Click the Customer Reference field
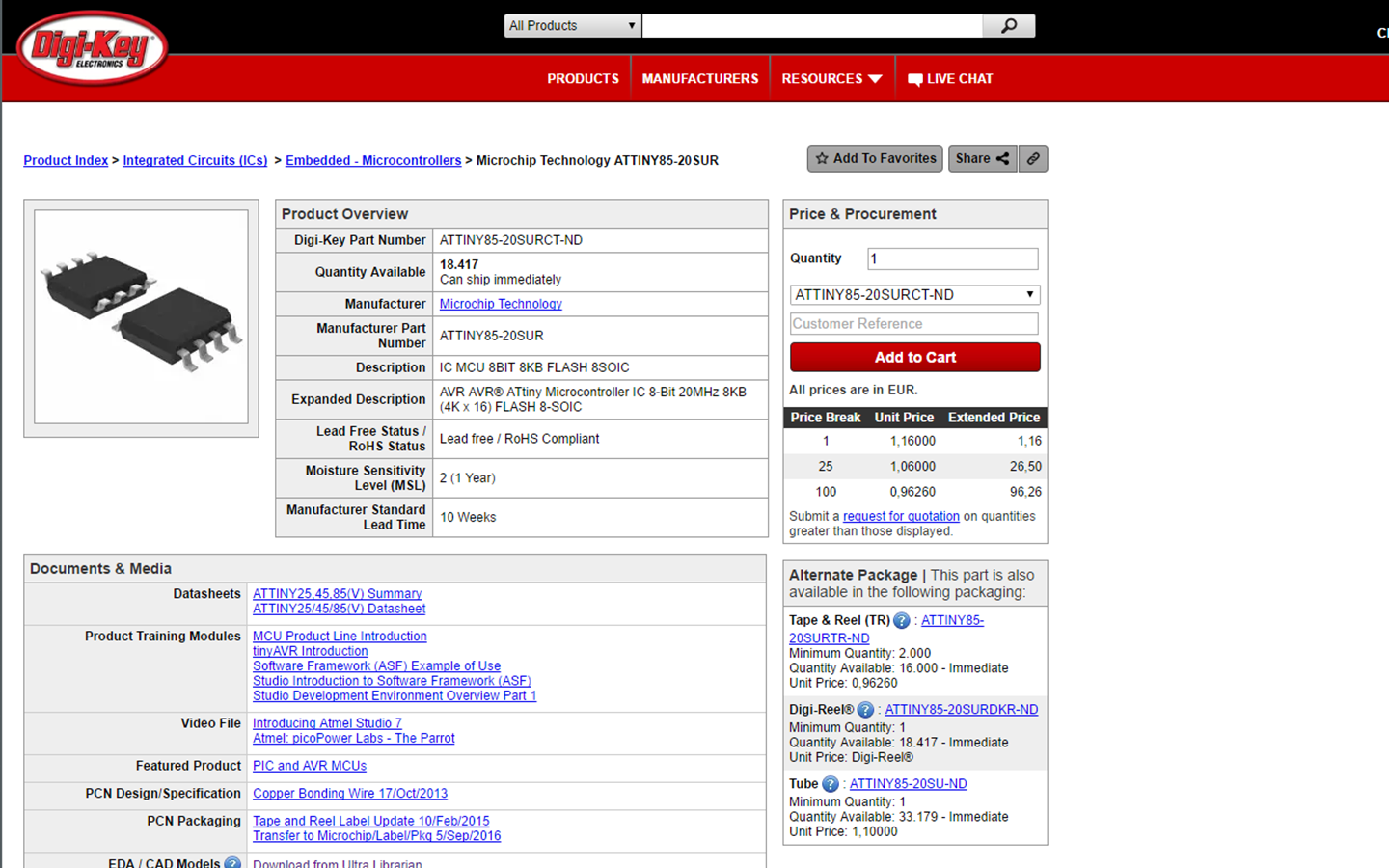The width and height of the screenshot is (1389, 868). click(x=914, y=324)
